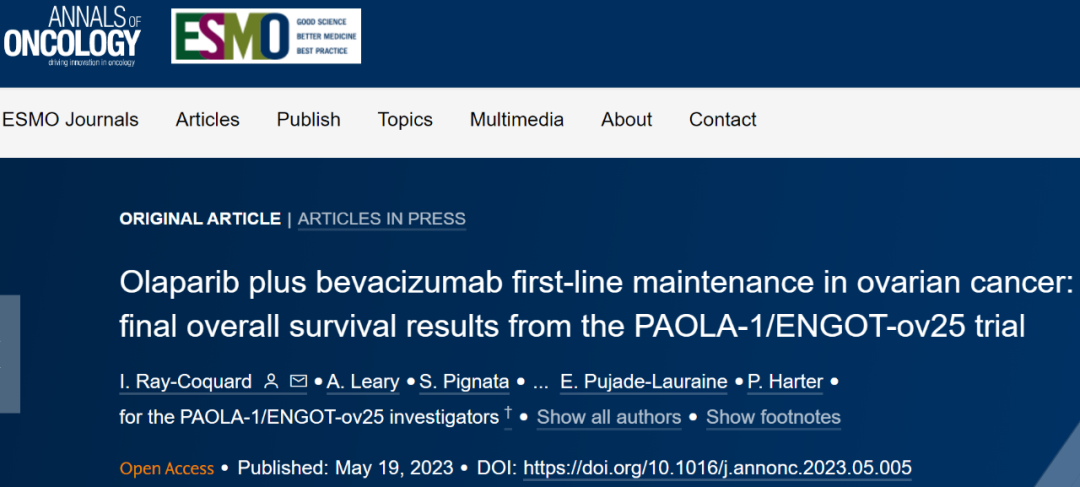This screenshot has width=1080, height=487.
Task: Go to the Multimedia section
Action: (517, 119)
